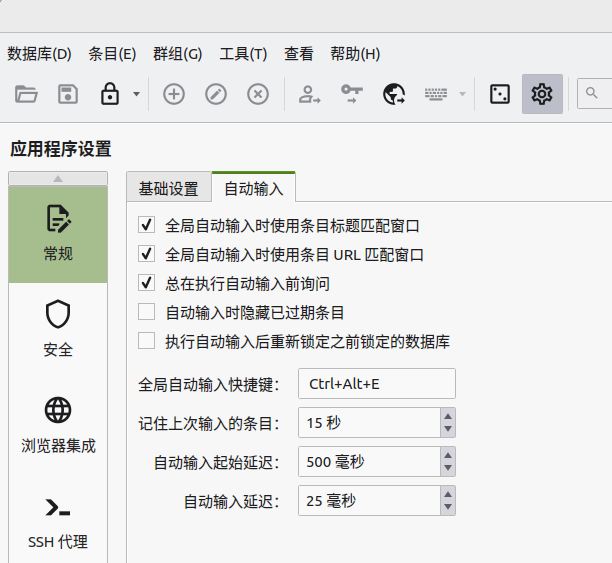Click the Edit Entry pencil icon
The width and height of the screenshot is (612, 563).
tap(216, 94)
